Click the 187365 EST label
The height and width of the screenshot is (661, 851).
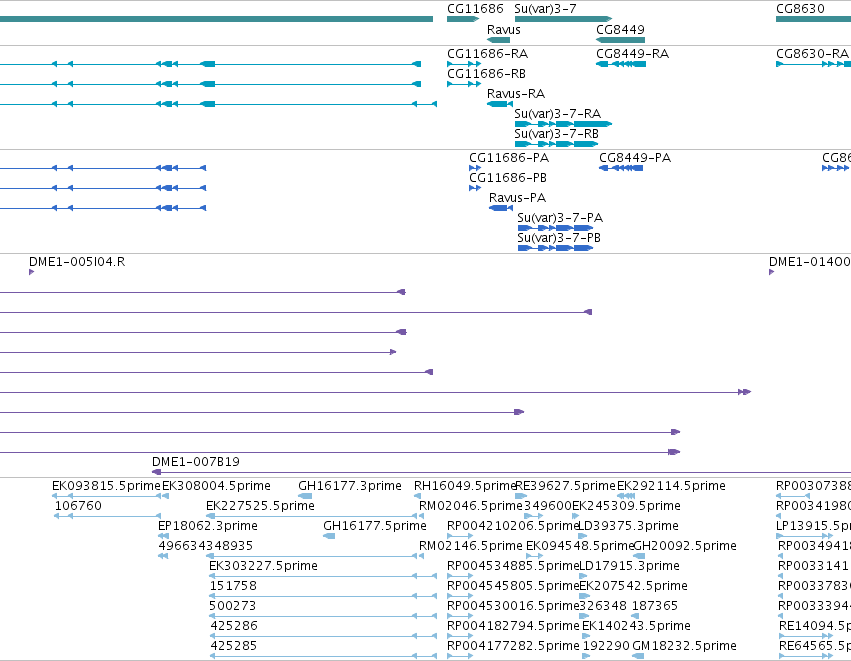point(655,606)
